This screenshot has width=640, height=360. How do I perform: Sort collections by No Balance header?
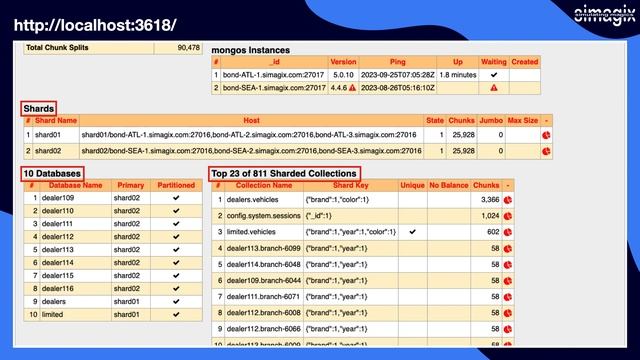click(449, 185)
